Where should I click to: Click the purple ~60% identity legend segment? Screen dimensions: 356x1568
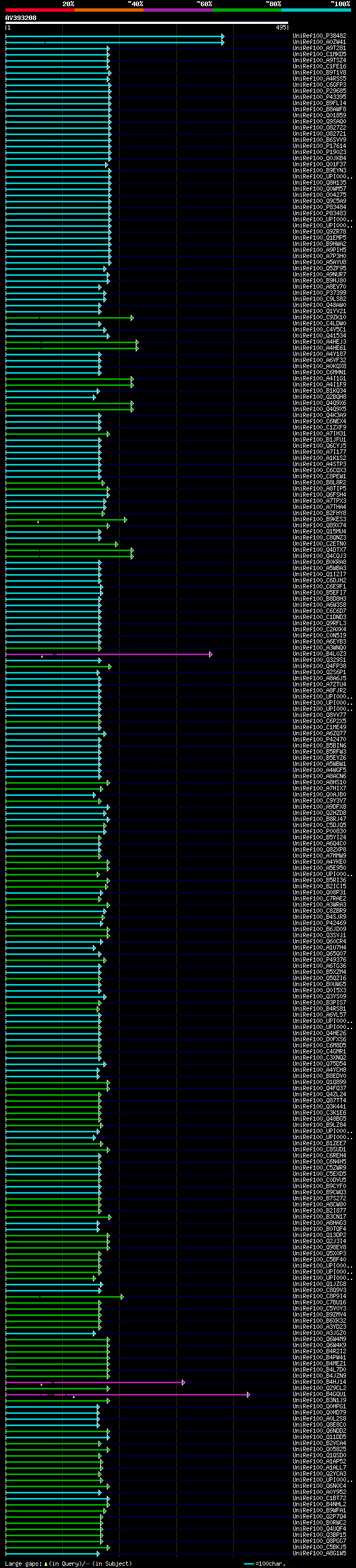179,10
